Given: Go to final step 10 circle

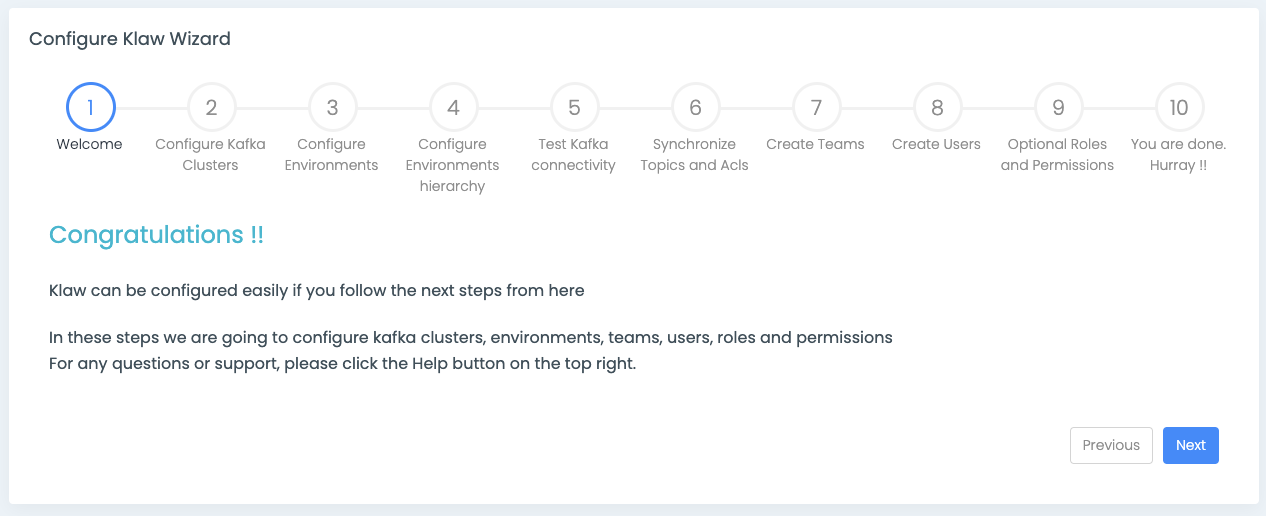Looking at the screenshot, I should point(1179,107).
